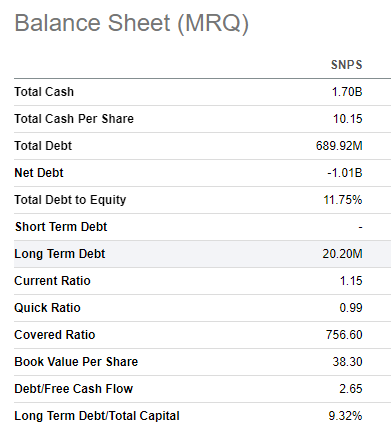The width and height of the screenshot is (391, 432).
Task: Select the 9.32% total capital value
Action: 345,416
